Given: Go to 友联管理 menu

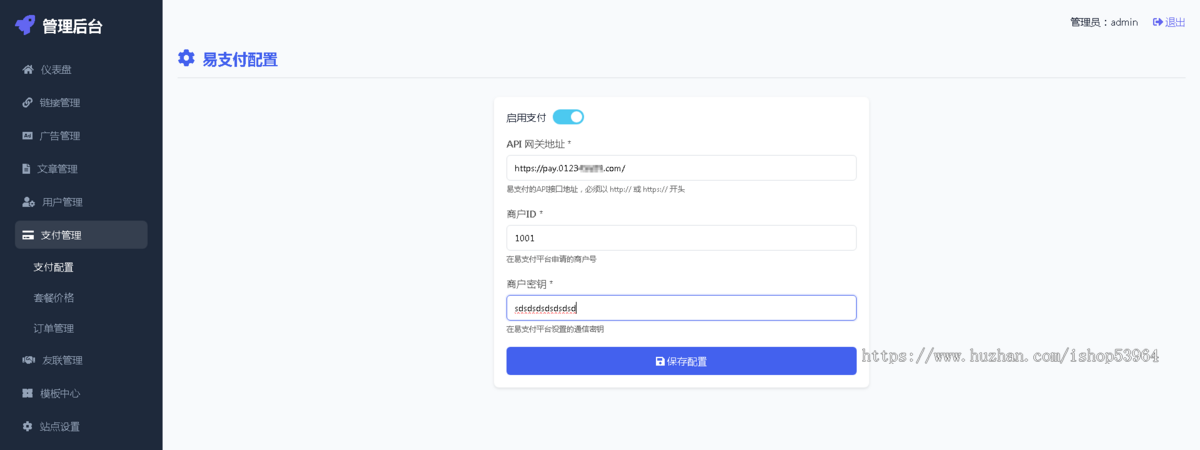Looking at the screenshot, I should click(x=81, y=360).
